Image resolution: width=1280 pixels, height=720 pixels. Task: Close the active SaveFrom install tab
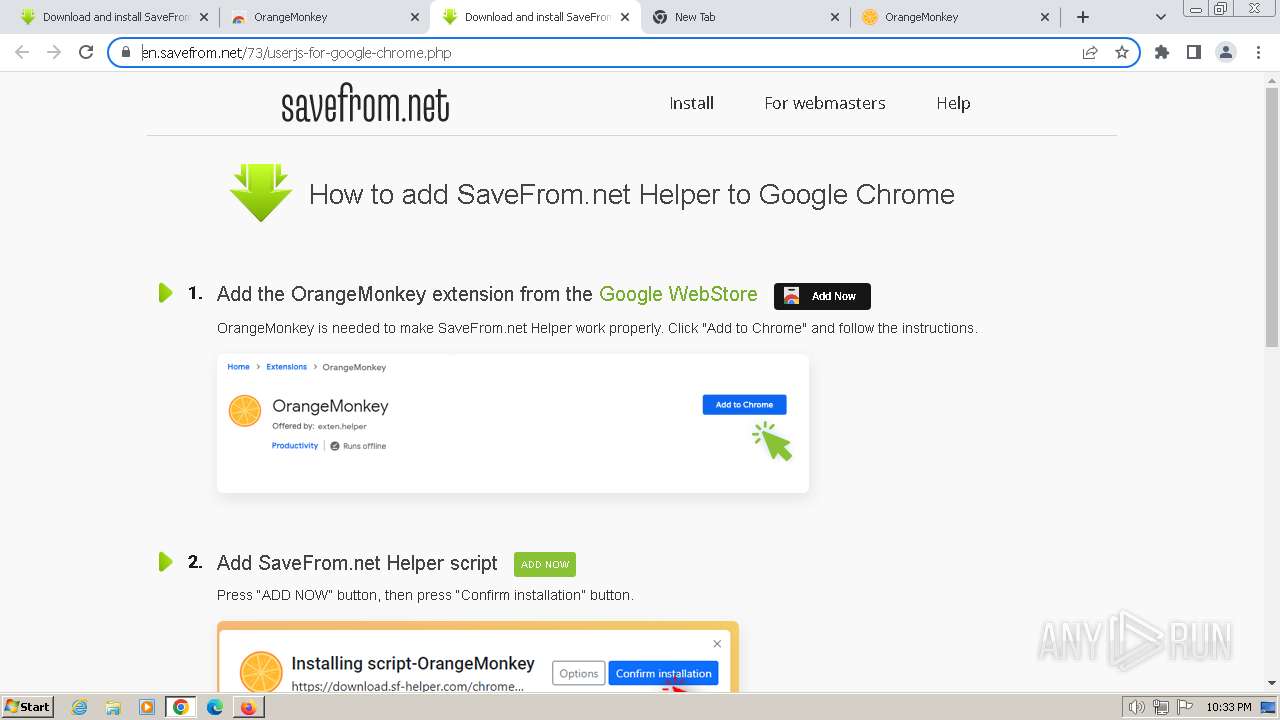pyautogui.click(x=625, y=17)
